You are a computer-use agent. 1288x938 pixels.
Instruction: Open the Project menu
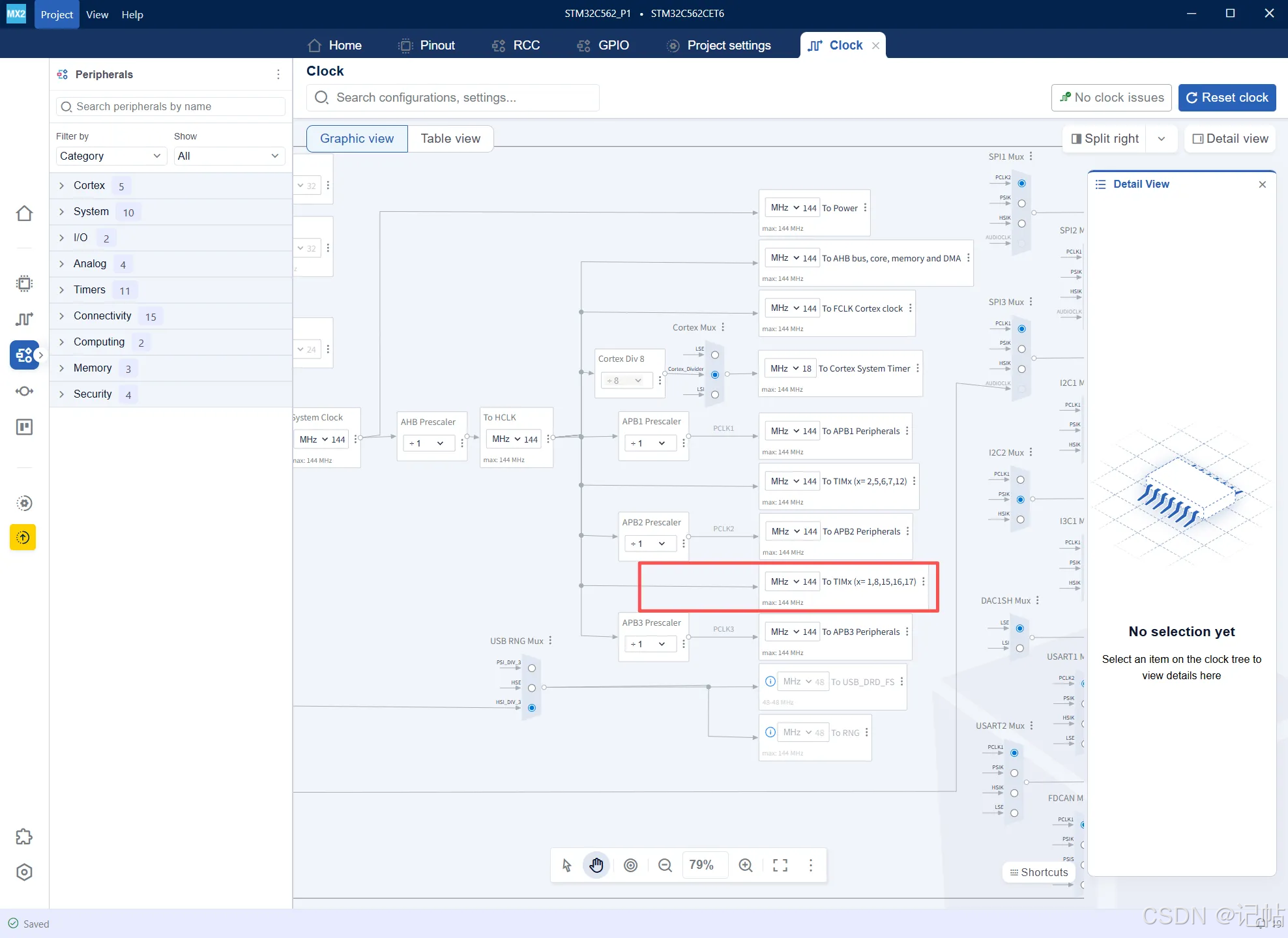pyautogui.click(x=57, y=14)
